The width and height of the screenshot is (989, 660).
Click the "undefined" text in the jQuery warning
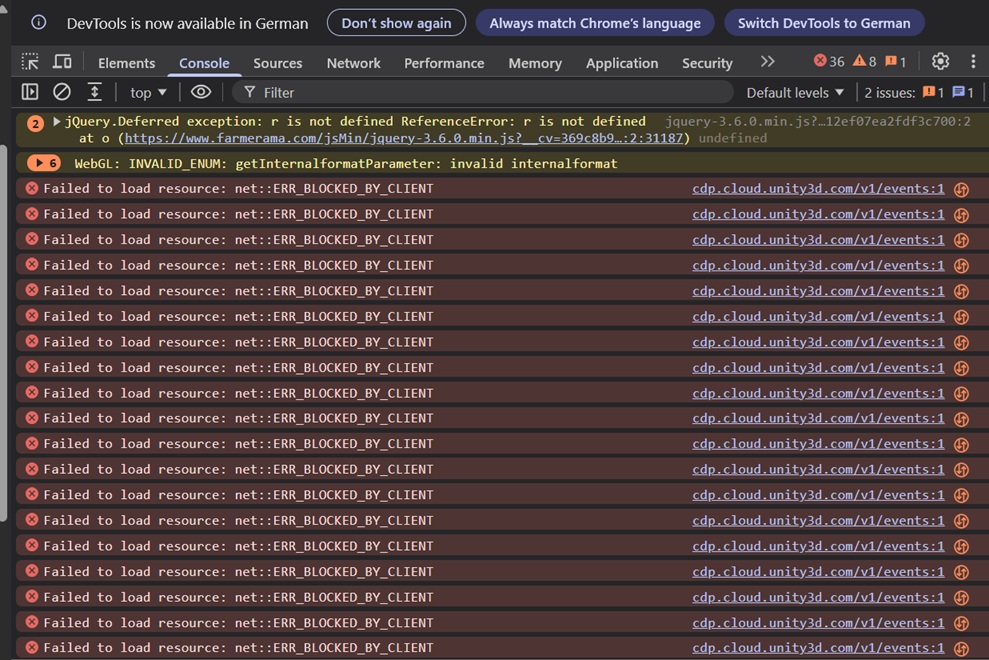point(732,138)
